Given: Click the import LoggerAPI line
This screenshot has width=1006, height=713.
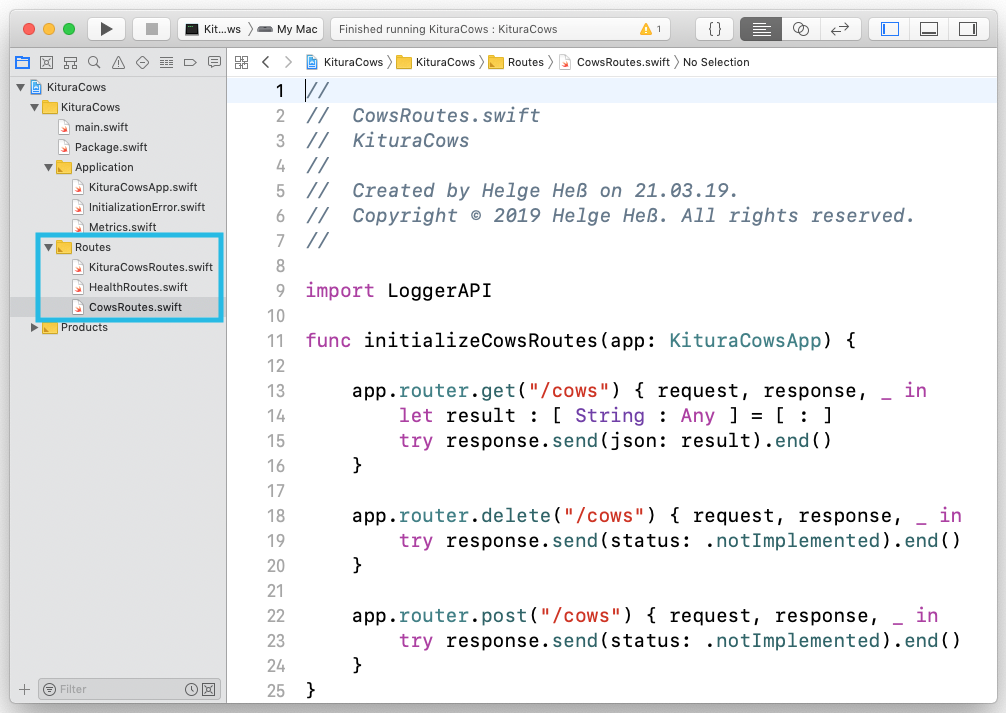Looking at the screenshot, I should [398, 291].
